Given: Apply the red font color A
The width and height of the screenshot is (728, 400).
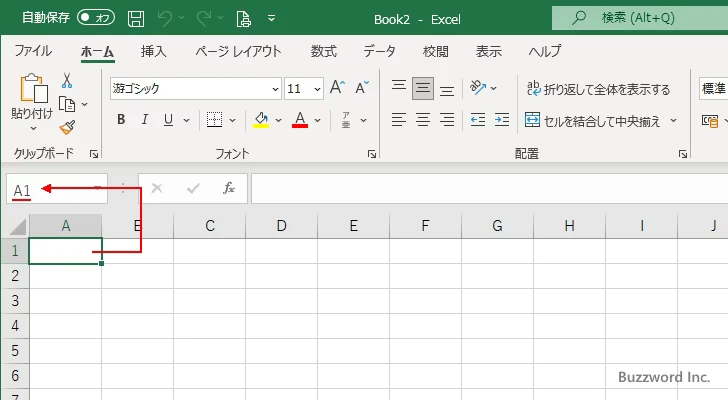Looking at the screenshot, I should (x=300, y=120).
